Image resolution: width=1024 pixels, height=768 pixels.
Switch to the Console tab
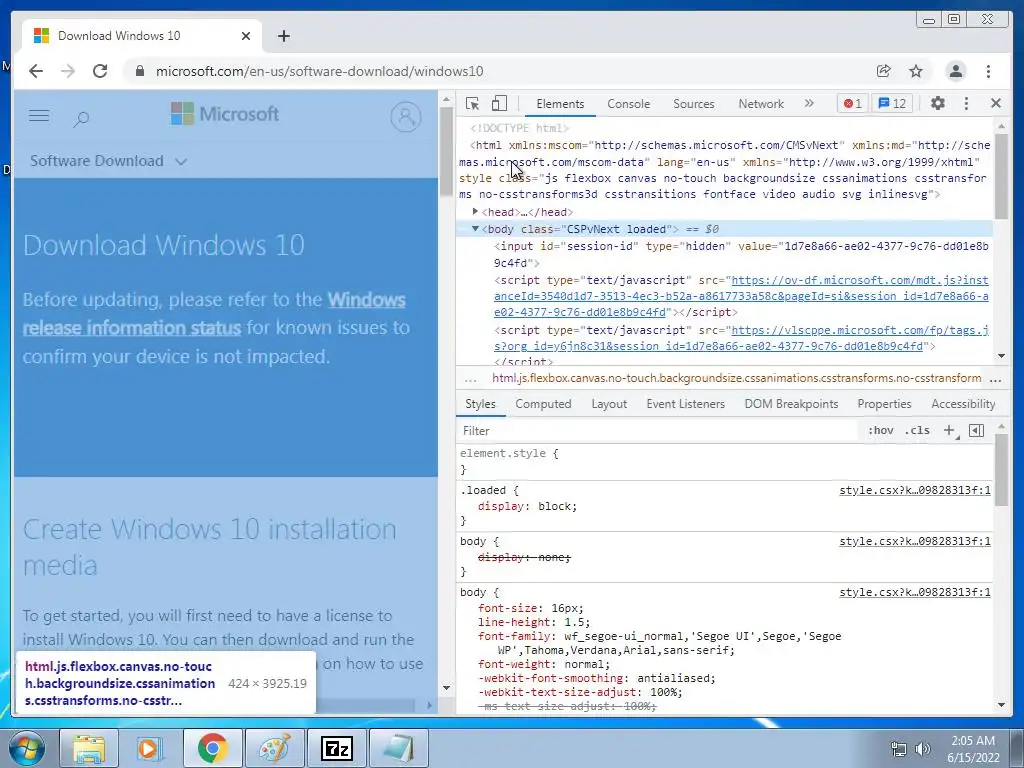coord(628,104)
